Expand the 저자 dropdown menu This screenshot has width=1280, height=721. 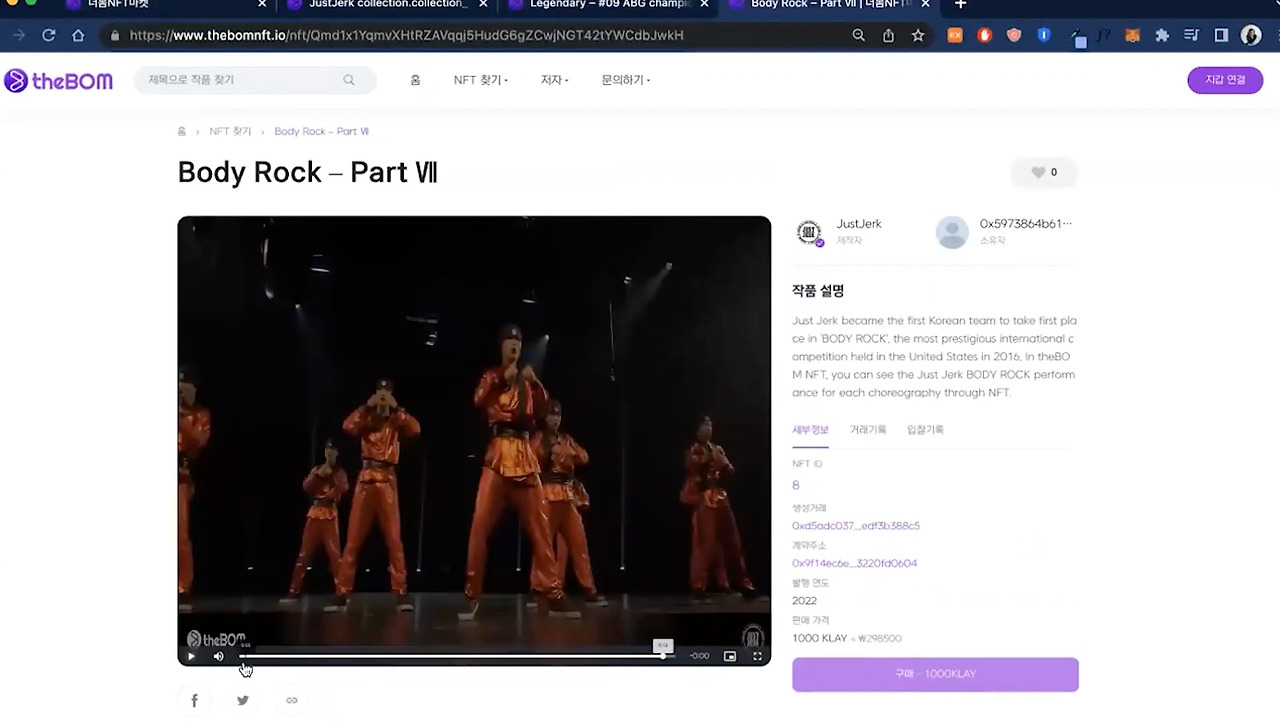click(x=554, y=80)
